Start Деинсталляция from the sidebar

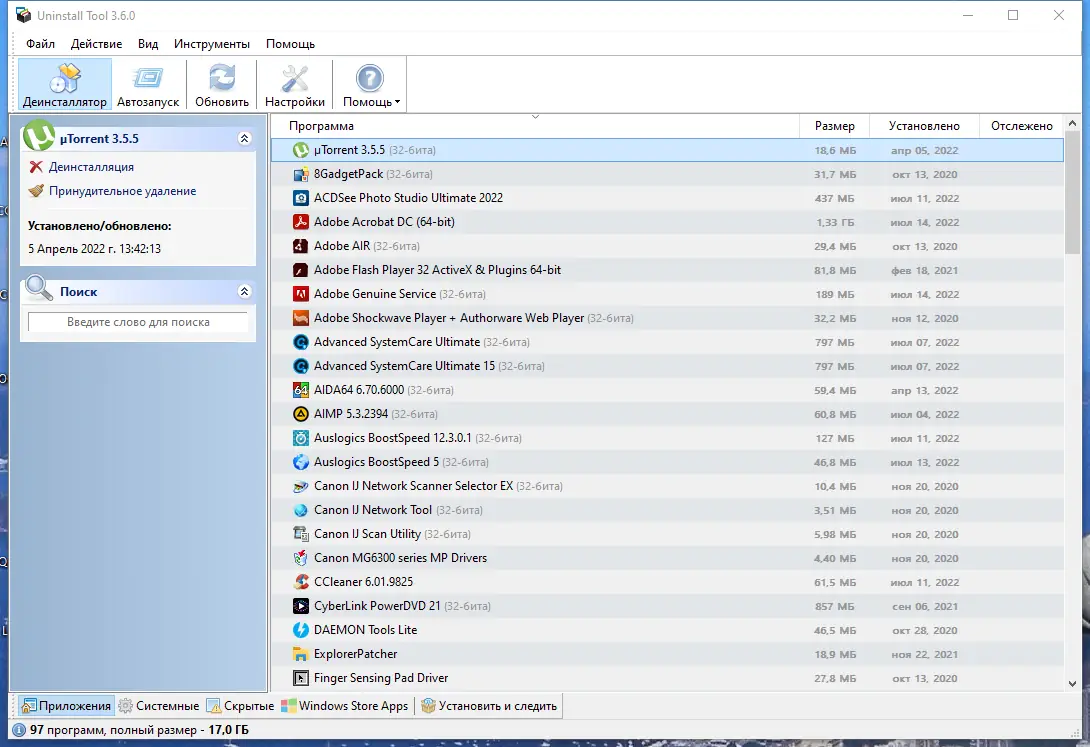[x=91, y=167]
